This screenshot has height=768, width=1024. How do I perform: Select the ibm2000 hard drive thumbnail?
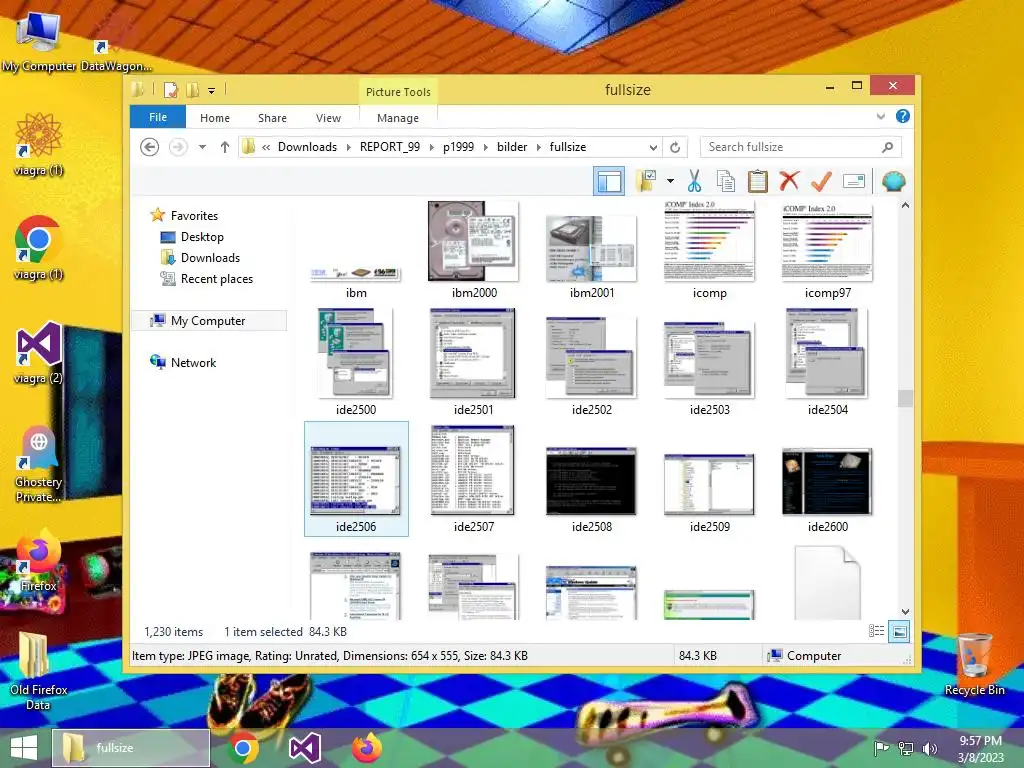(474, 241)
